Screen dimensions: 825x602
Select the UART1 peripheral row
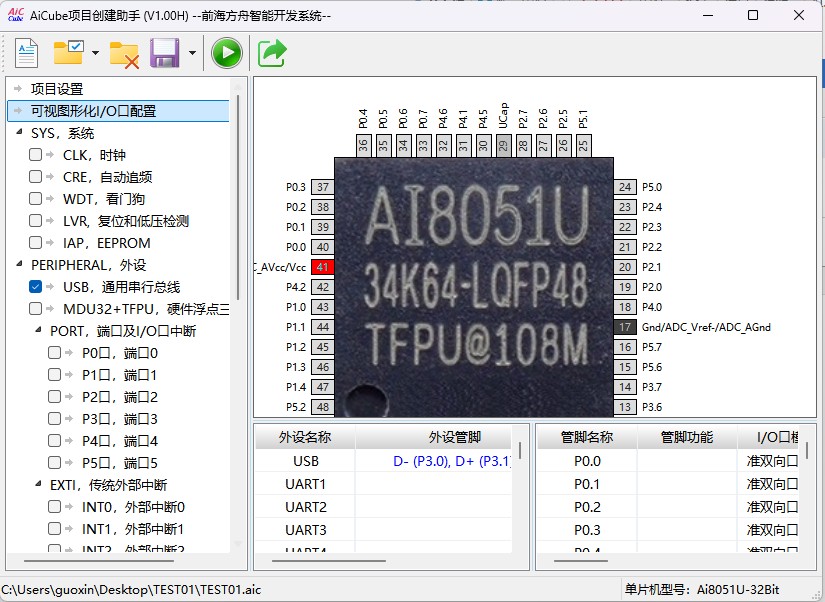(384, 484)
